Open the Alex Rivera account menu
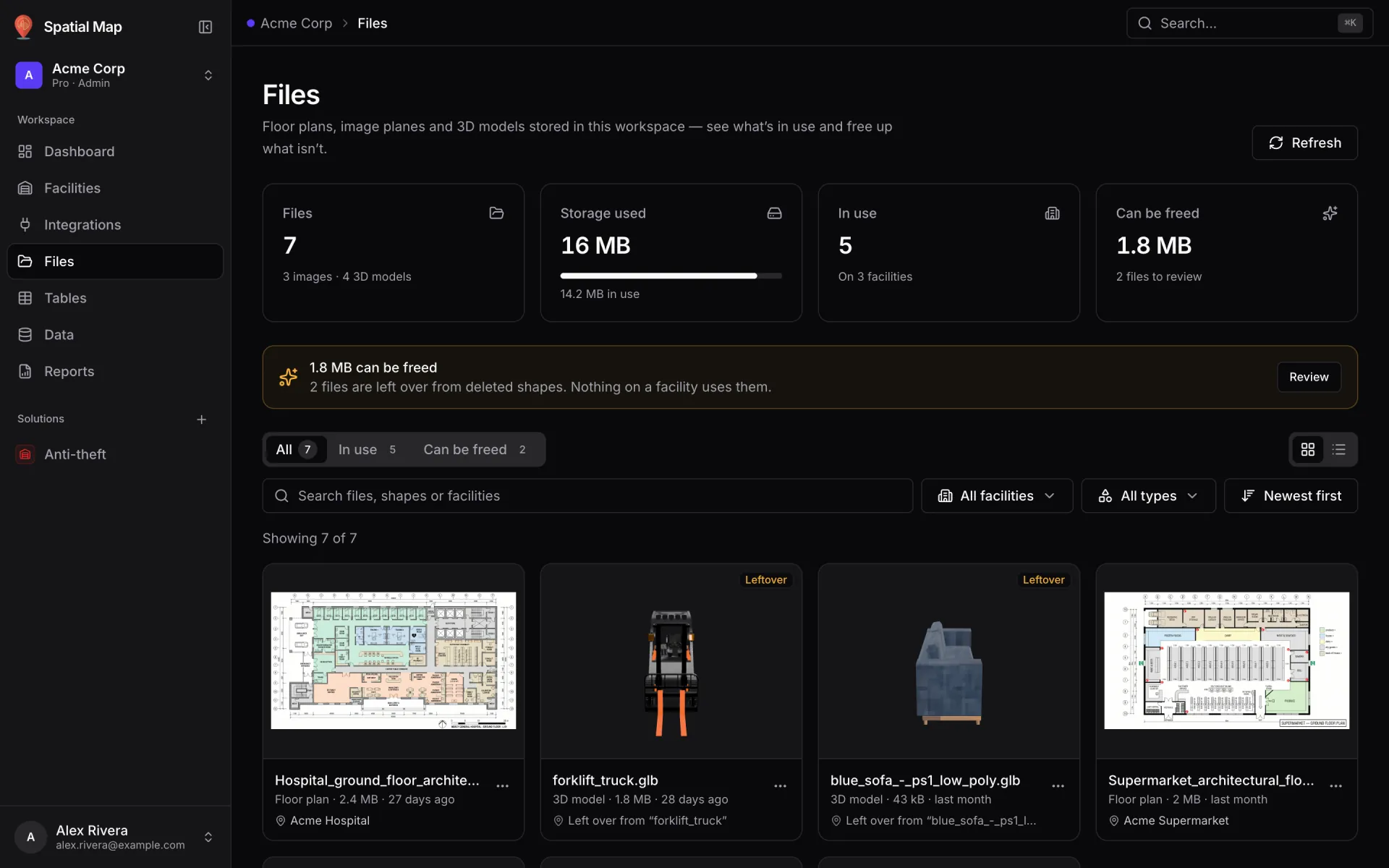This screenshot has width=1389, height=868. [x=115, y=837]
